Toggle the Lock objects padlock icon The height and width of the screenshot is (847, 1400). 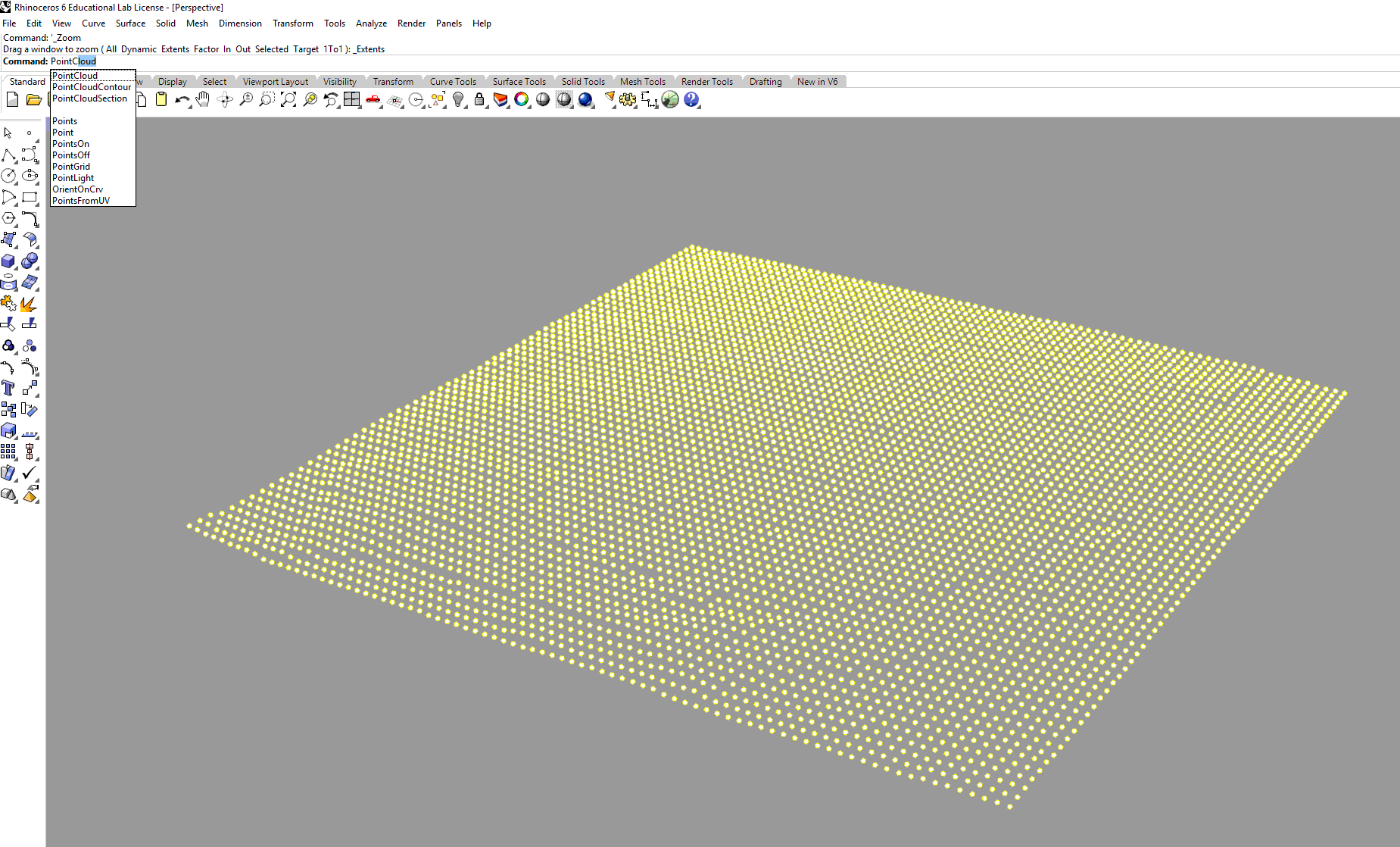(479, 100)
